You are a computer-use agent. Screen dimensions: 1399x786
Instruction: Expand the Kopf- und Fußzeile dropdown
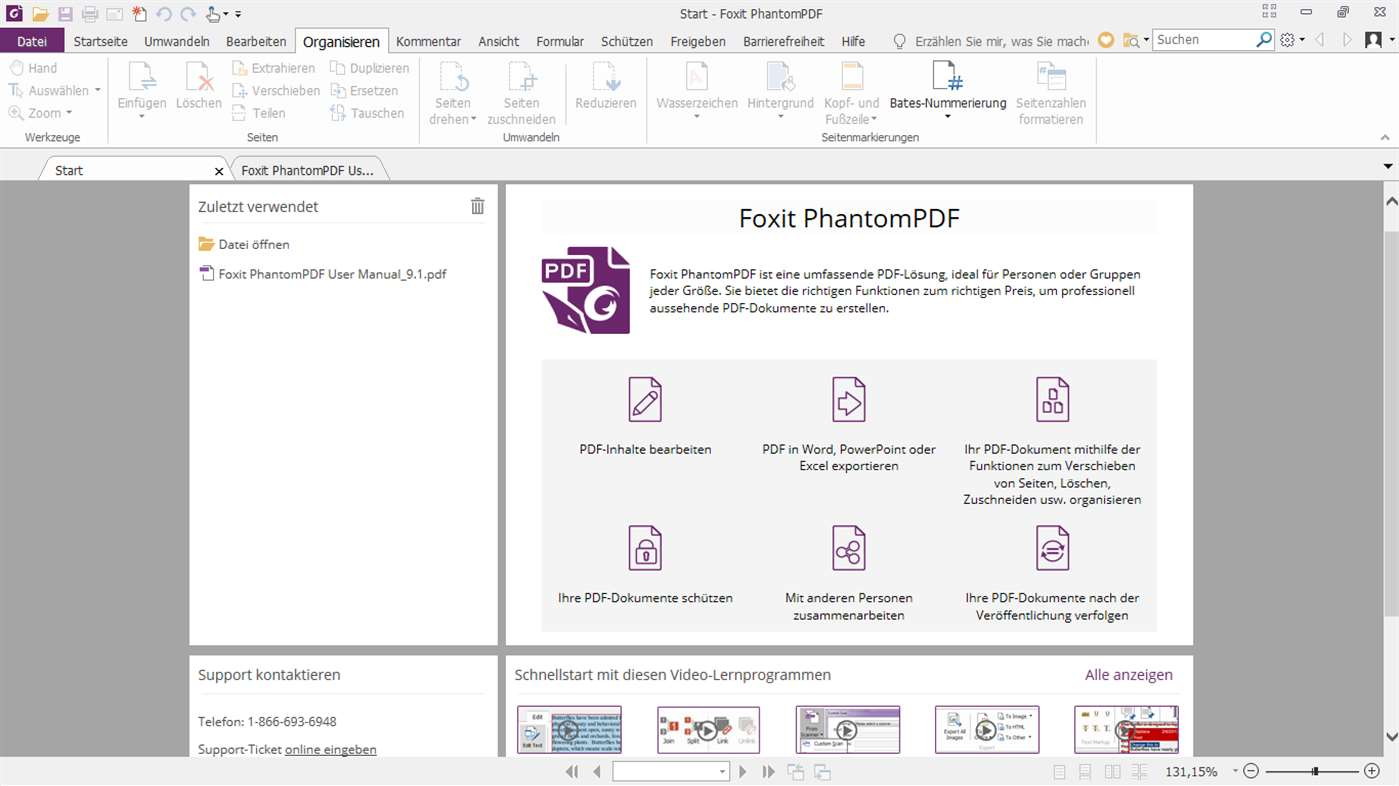[x=873, y=120]
